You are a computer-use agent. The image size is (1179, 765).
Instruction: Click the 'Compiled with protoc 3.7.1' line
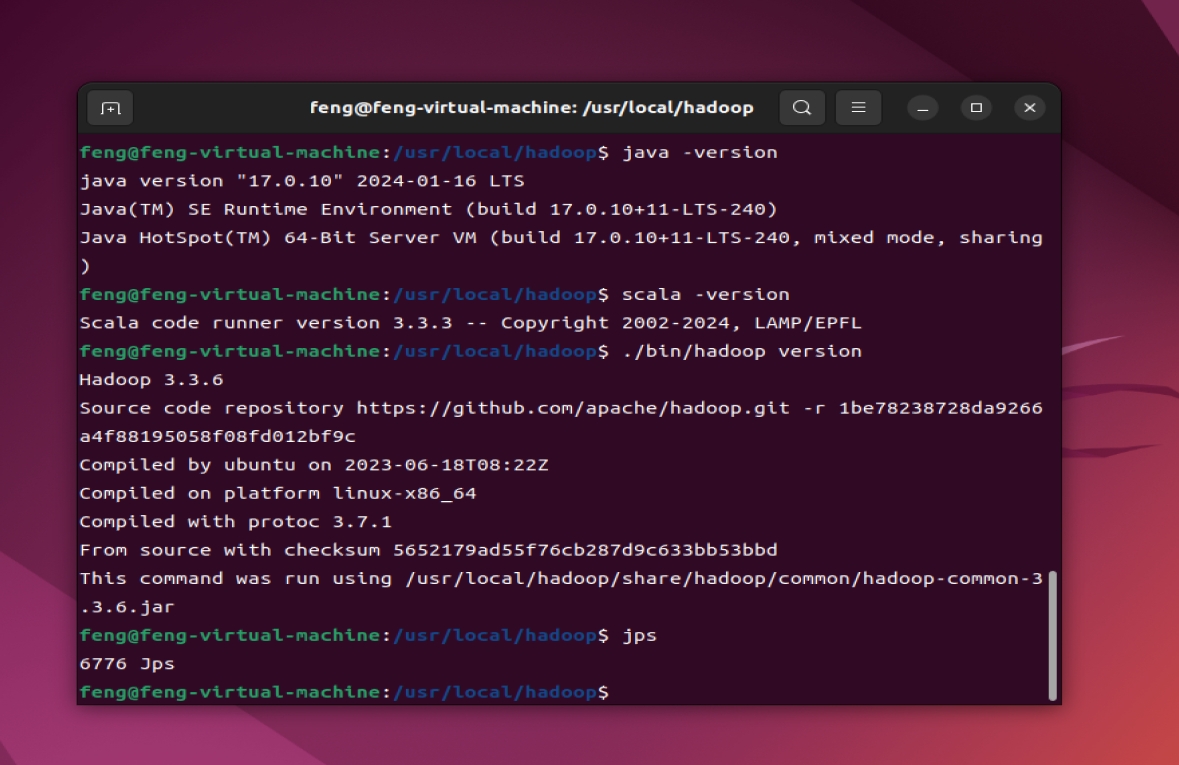[236, 522]
